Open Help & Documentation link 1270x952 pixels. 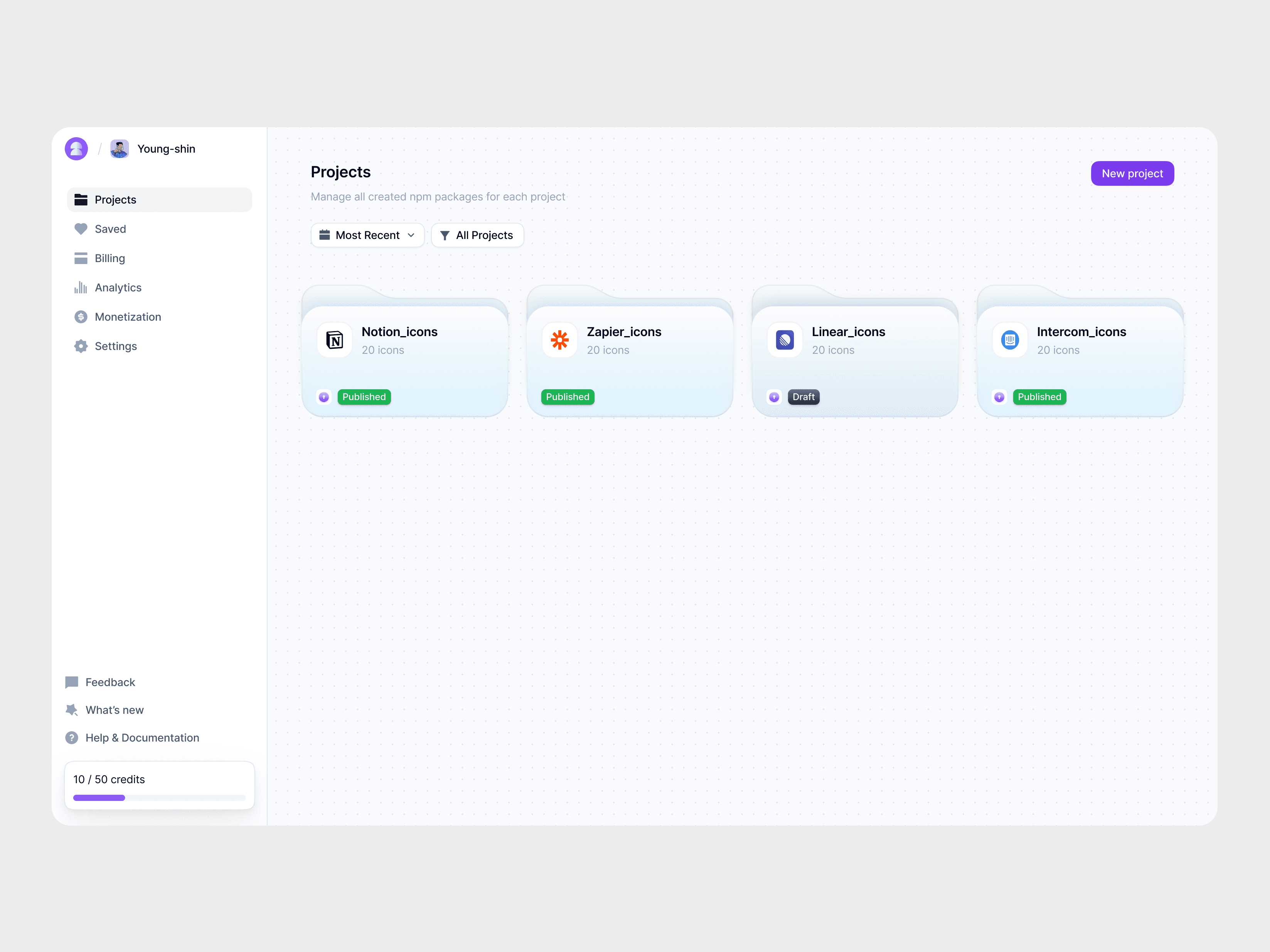click(142, 737)
